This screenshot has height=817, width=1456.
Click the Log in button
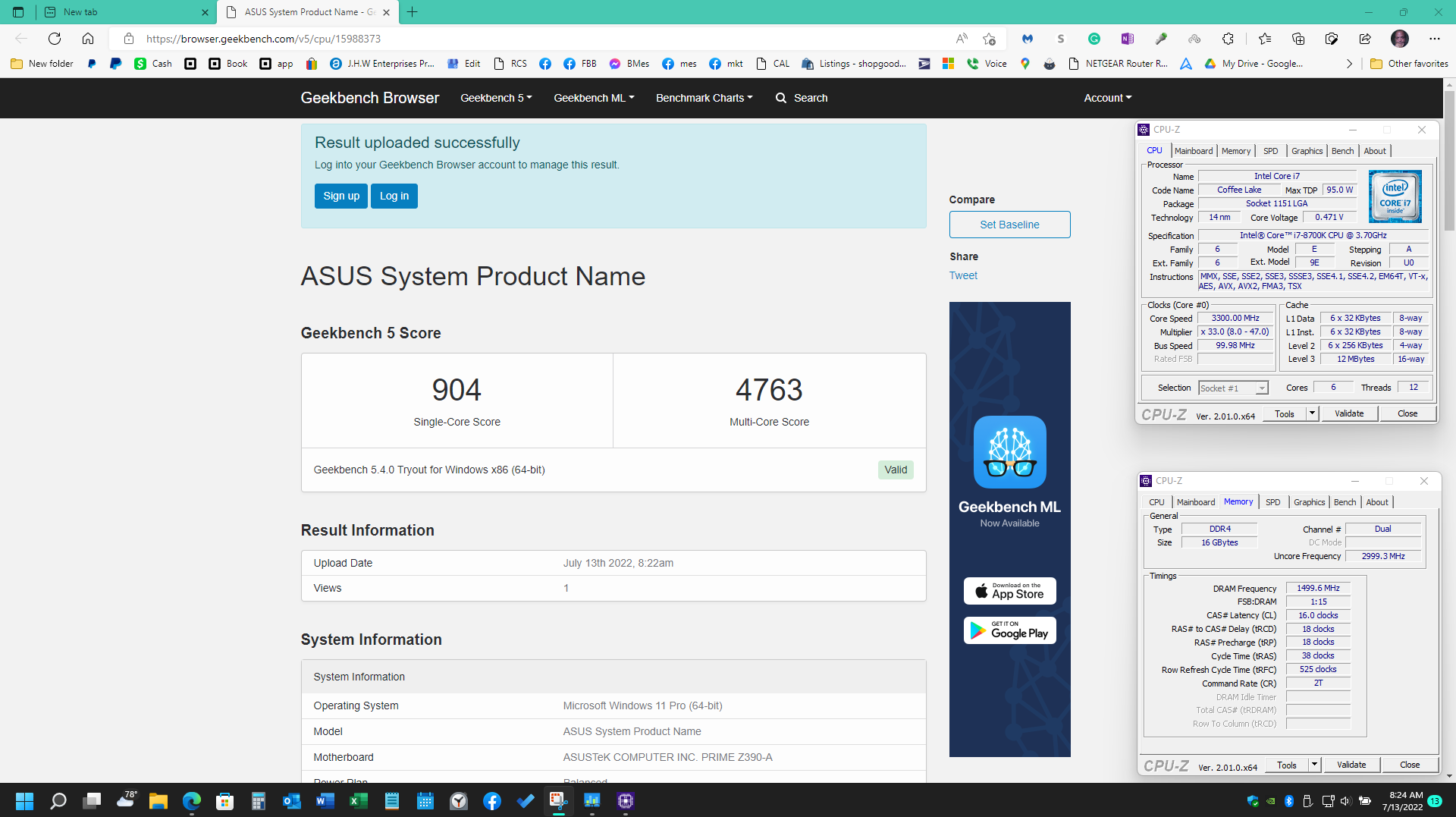click(x=394, y=196)
